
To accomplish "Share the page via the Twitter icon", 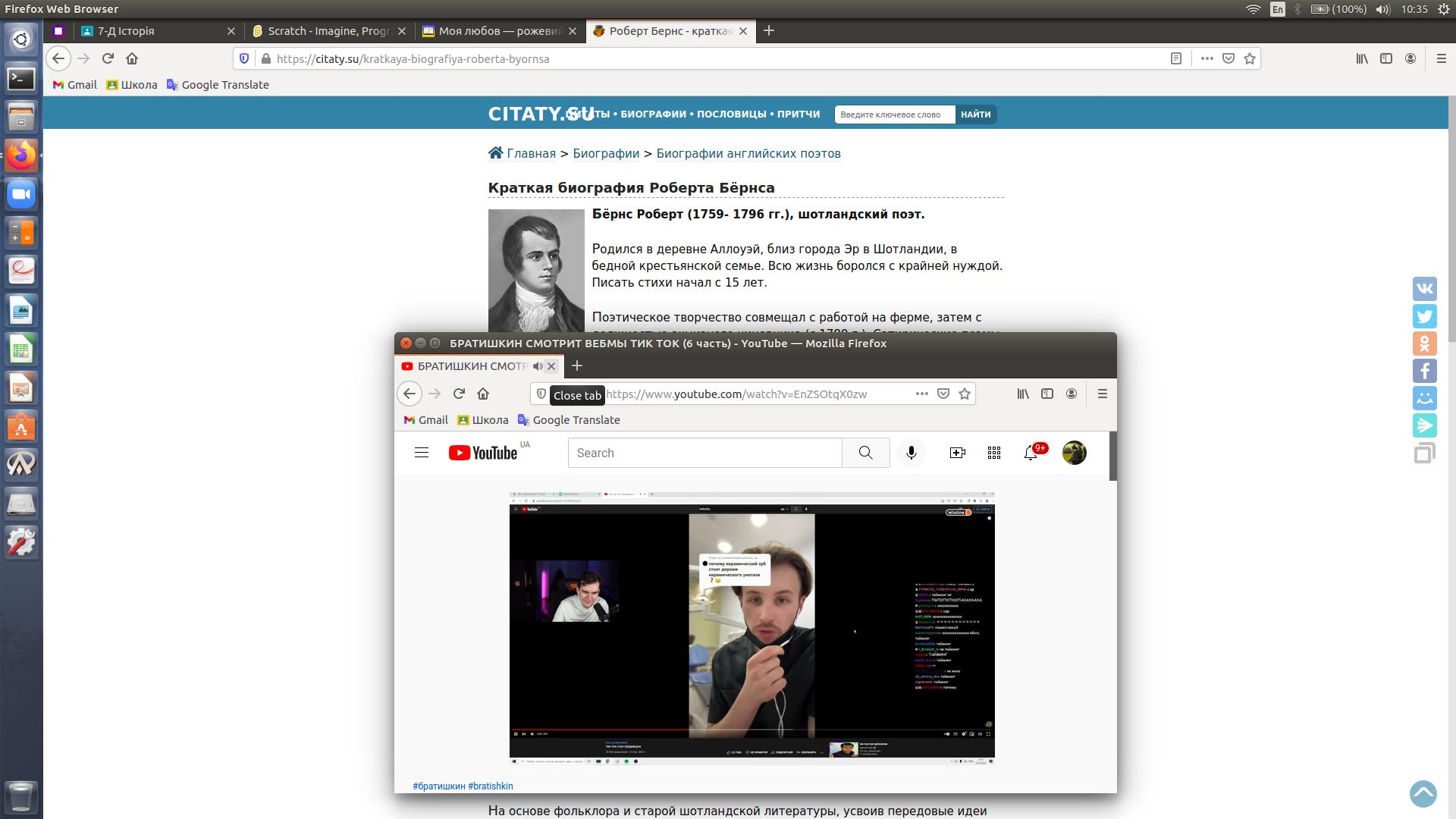I will (1424, 316).
